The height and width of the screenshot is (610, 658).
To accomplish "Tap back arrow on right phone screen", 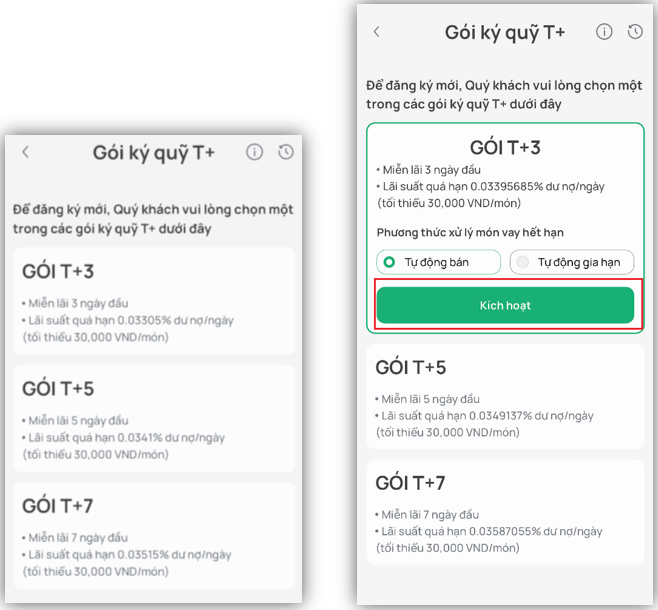I will pos(376,31).
